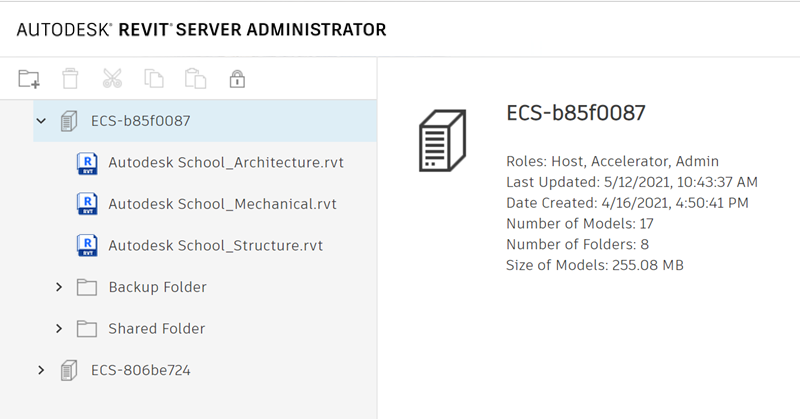Expand the ECS-806be724 server node
800x420 pixels.
41,370
